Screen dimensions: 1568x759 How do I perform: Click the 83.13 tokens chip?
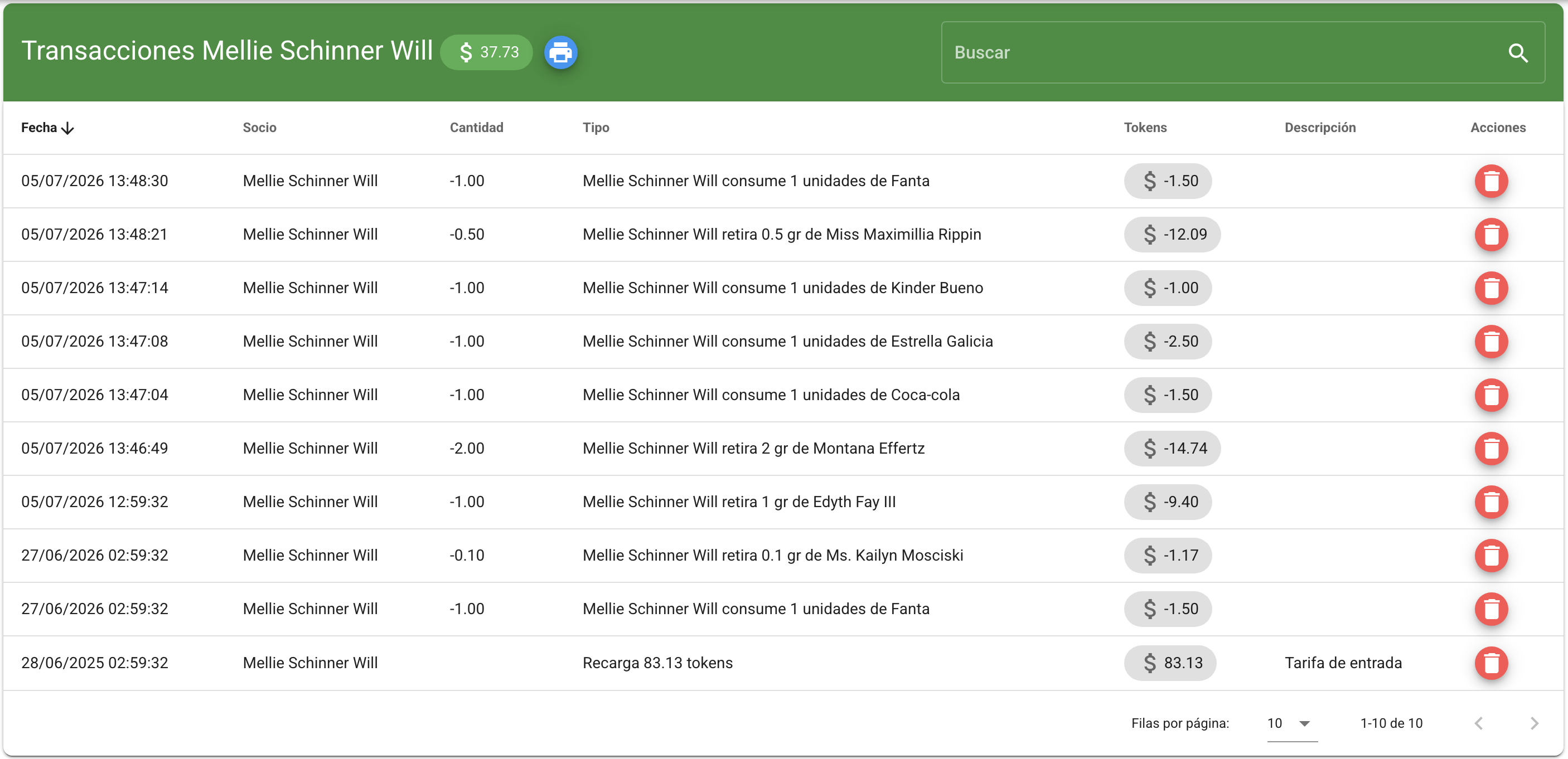click(1170, 663)
